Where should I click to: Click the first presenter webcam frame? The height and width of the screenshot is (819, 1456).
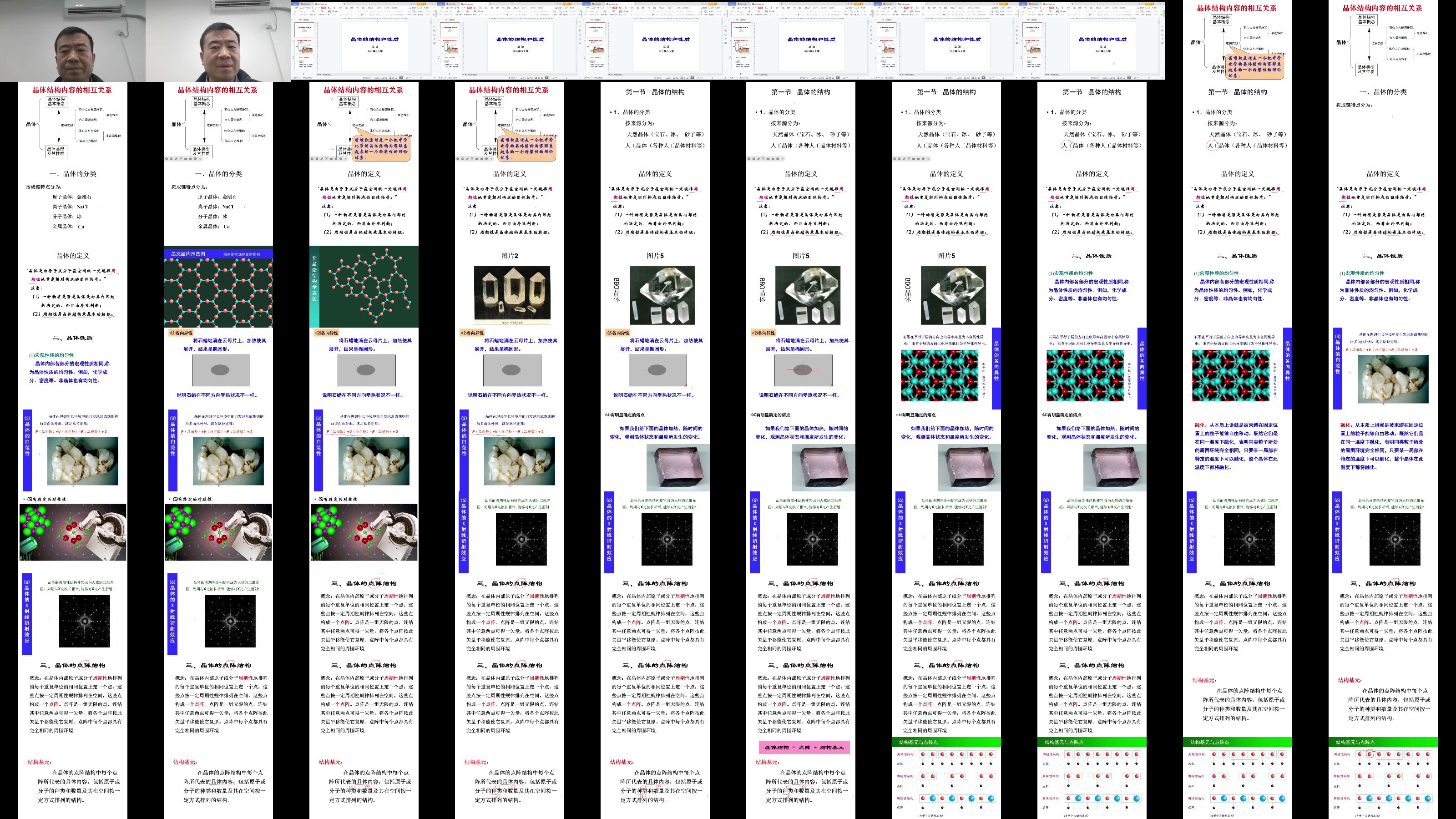(72, 40)
